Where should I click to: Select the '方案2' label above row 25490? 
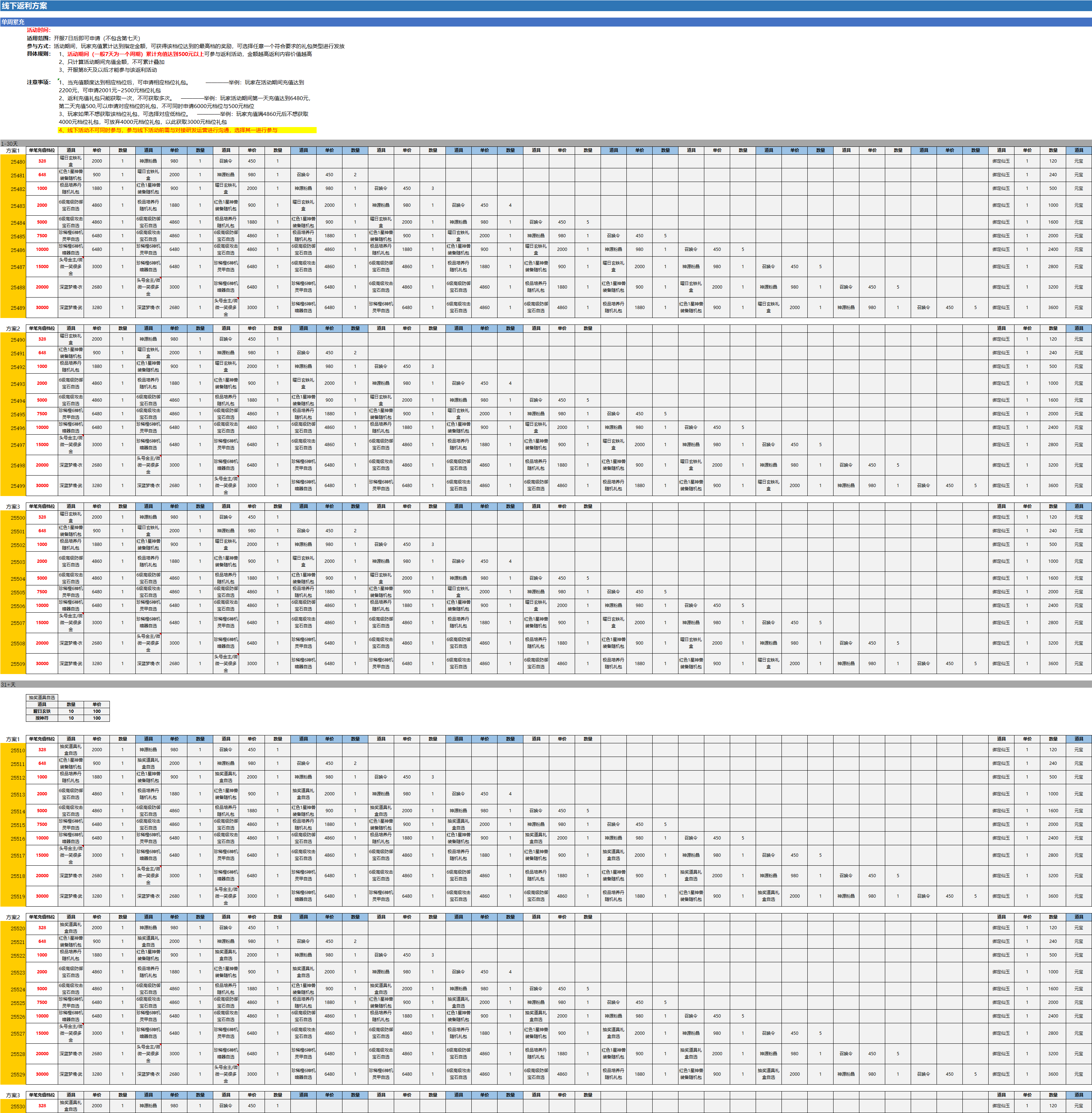click(13, 329)
